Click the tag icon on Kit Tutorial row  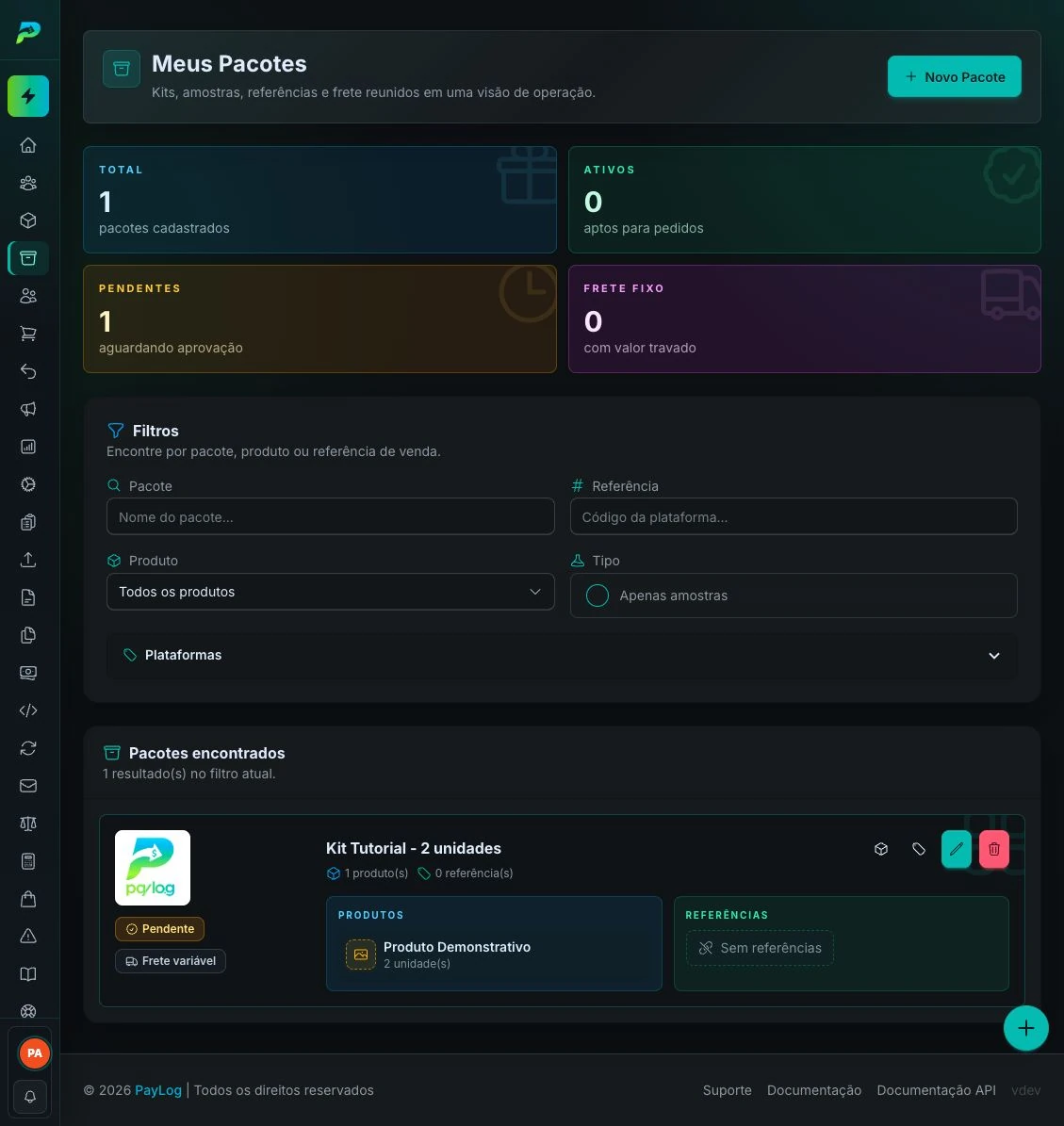click(918, 849)
